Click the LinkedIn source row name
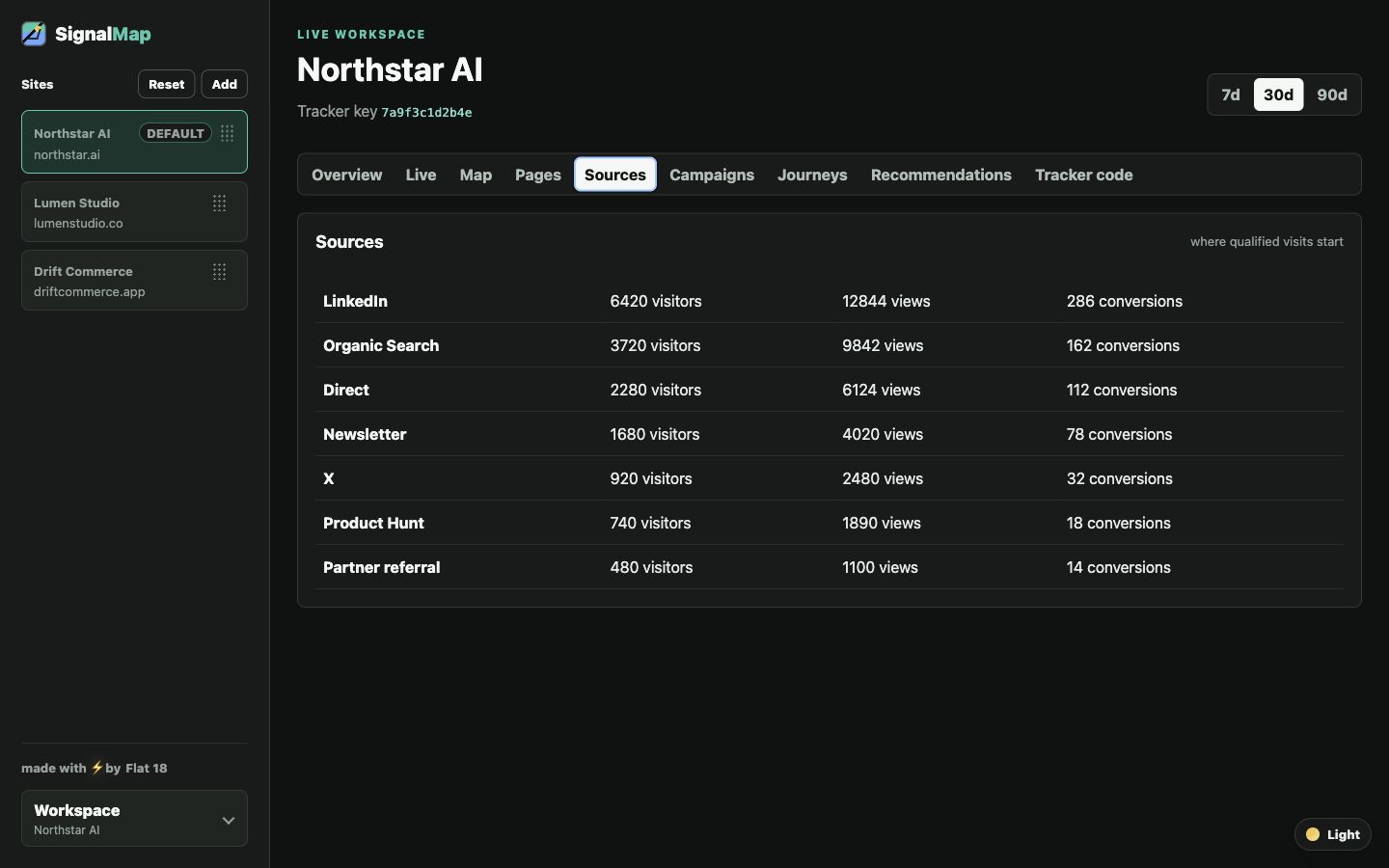 355,301
